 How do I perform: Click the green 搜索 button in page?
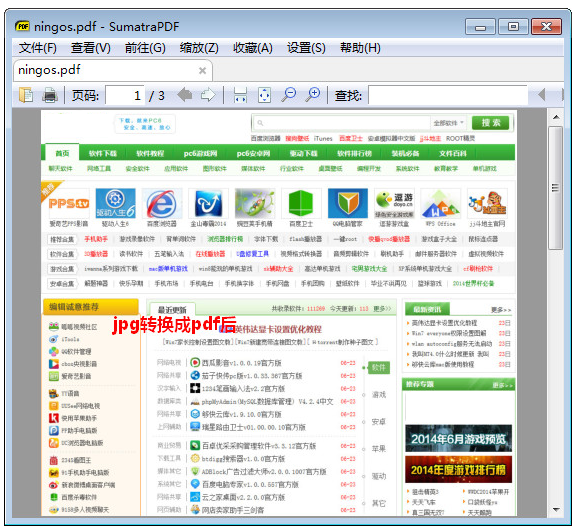pos(491,123)
